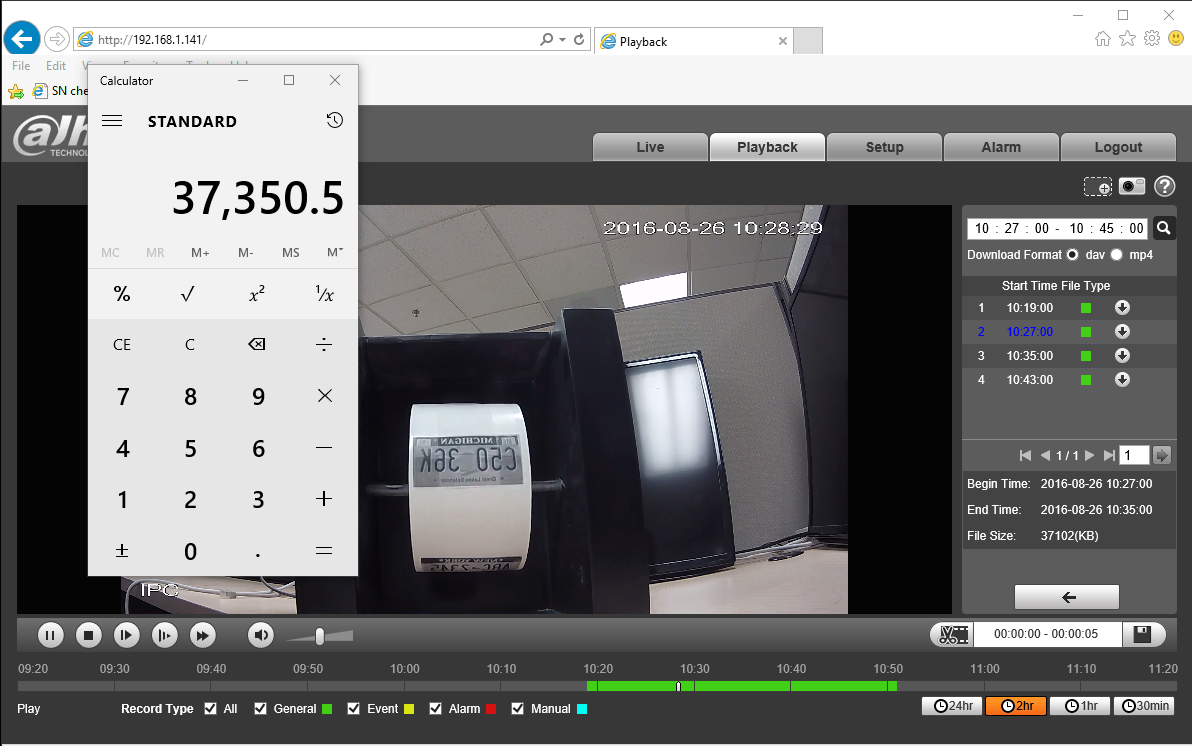Screen dimensions: 1192x746
Task: Click the Calculator square root button
Action: (189, 294)
